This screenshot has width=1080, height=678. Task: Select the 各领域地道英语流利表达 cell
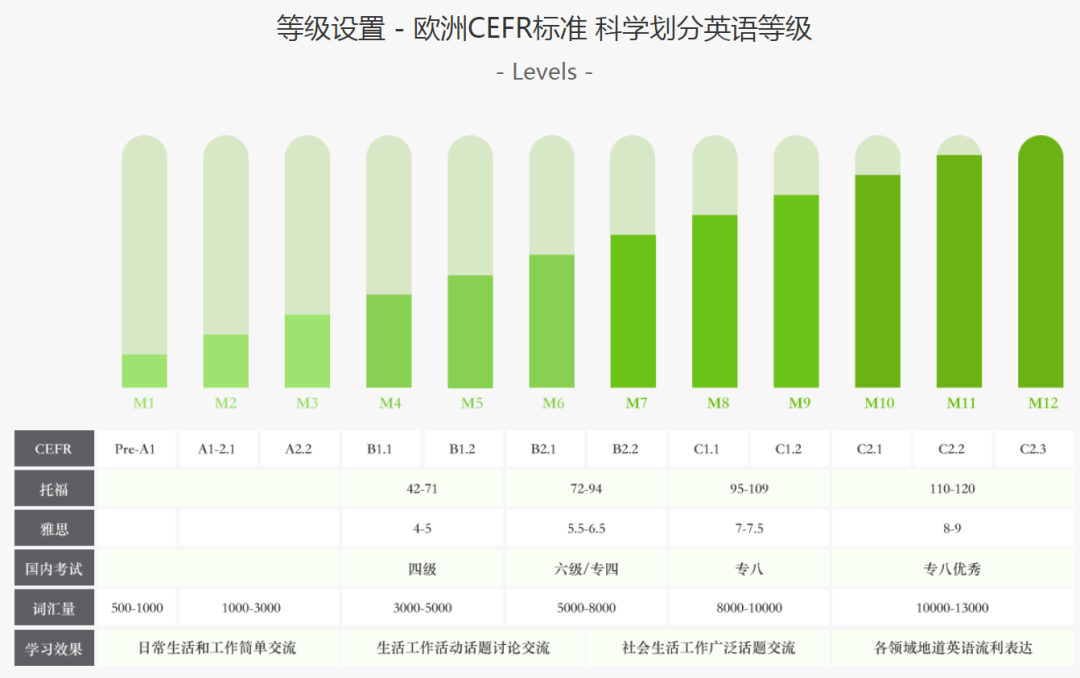(952, 647)
